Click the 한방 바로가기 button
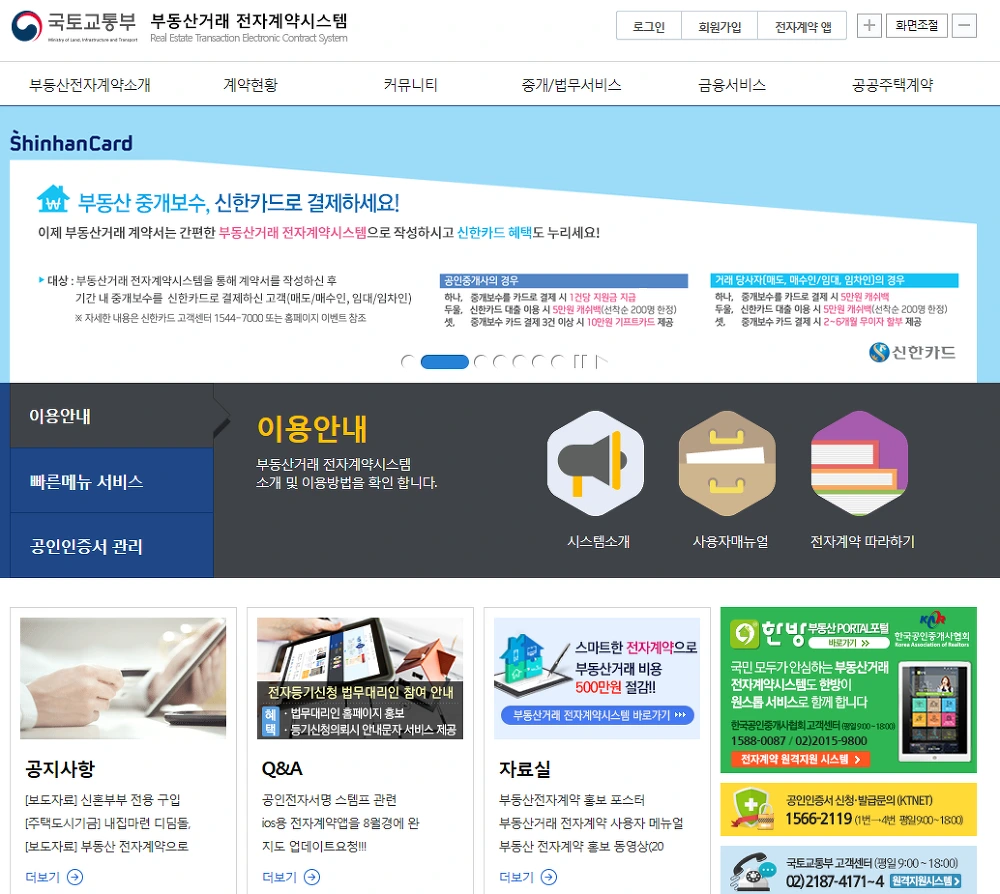Viewport: 1000px width, 894px height. click(848, 643)
